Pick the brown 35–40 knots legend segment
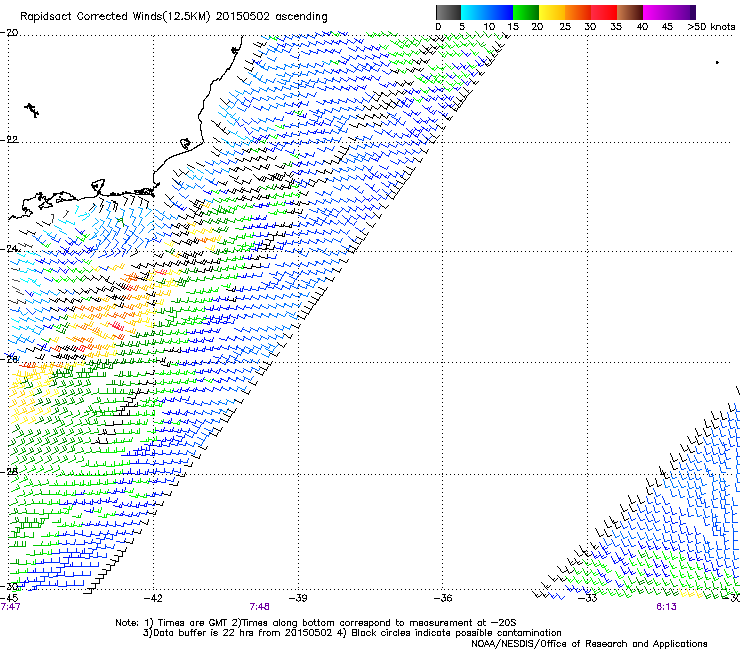Screen dimensions: 740x650 coord(630,12)
